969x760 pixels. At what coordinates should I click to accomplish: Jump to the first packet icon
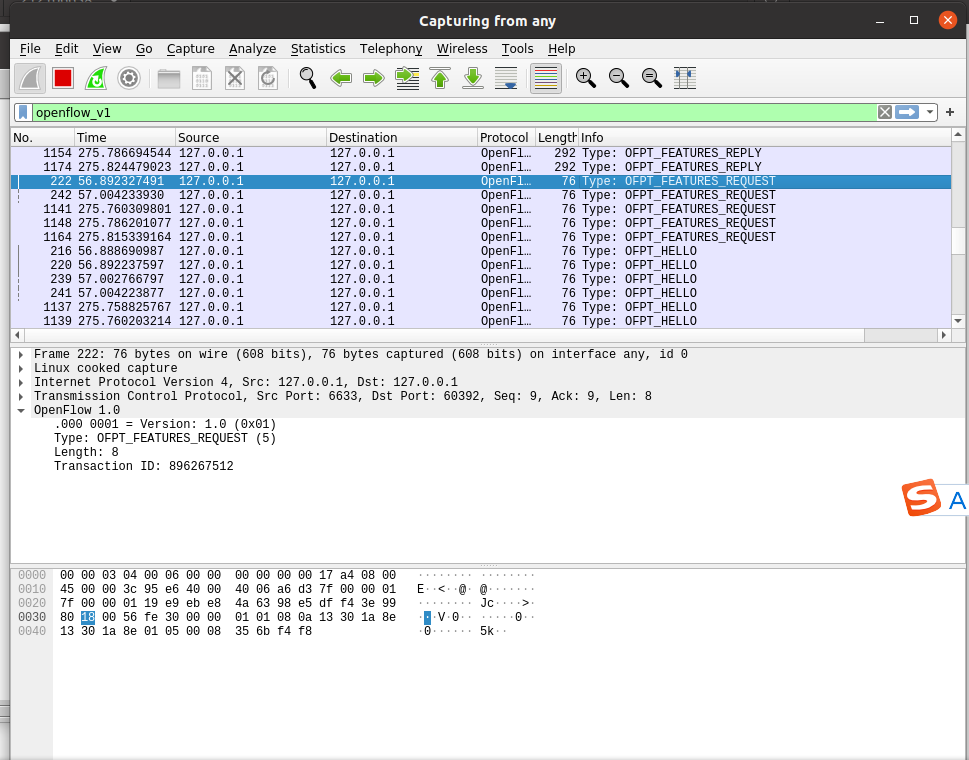pyautogui.click(x=440, y=78)
